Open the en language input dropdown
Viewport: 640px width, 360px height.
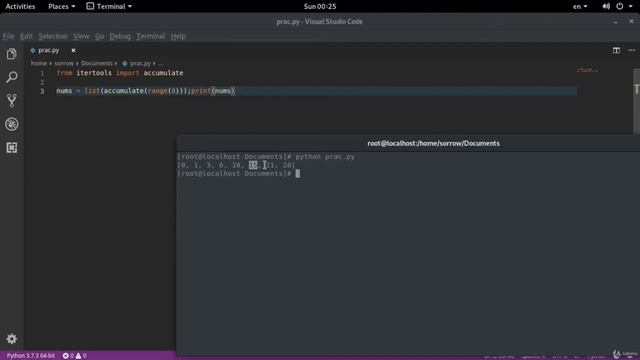click(580, 6)
